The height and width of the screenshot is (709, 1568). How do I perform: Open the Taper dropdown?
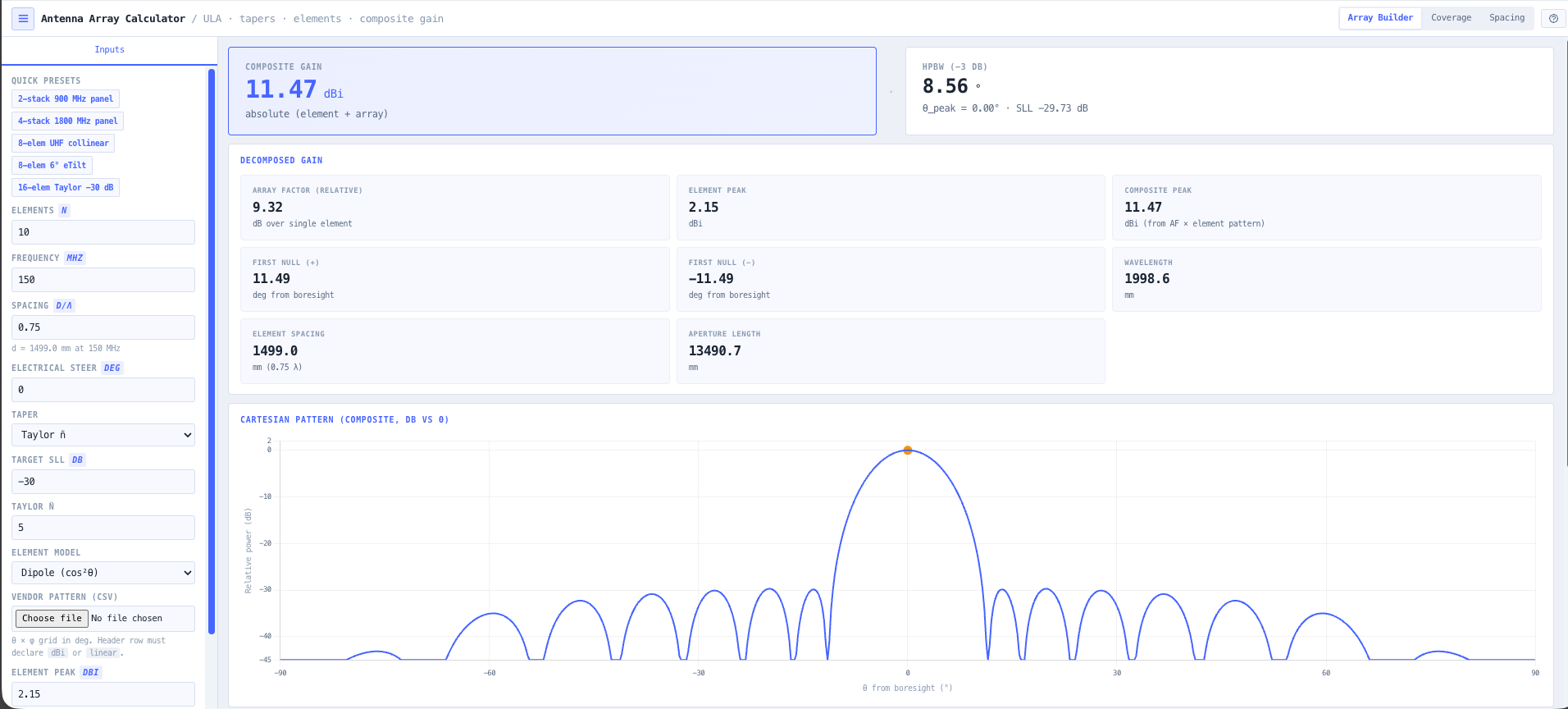coord(103,435)
